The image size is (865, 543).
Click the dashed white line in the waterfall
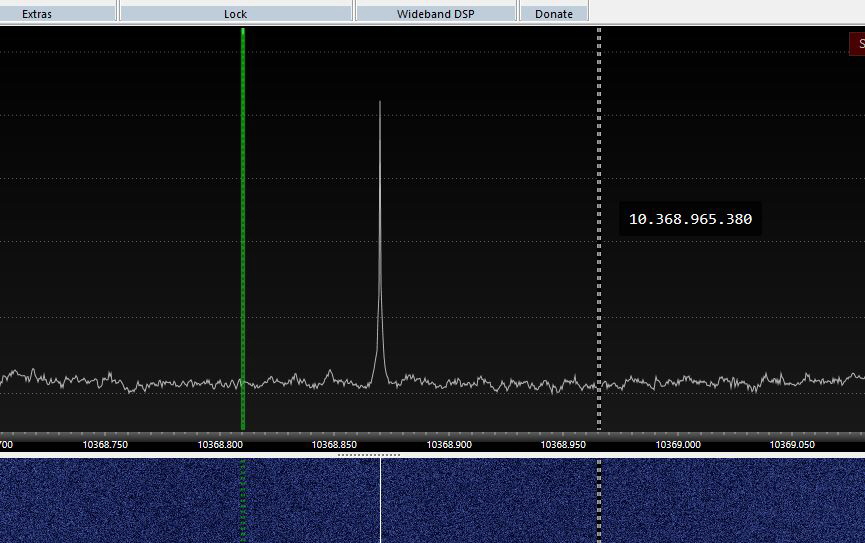pyautogui.click(x=599, y=500)
